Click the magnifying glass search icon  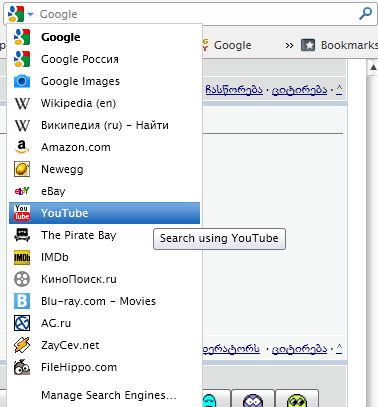tap(365, 14)
